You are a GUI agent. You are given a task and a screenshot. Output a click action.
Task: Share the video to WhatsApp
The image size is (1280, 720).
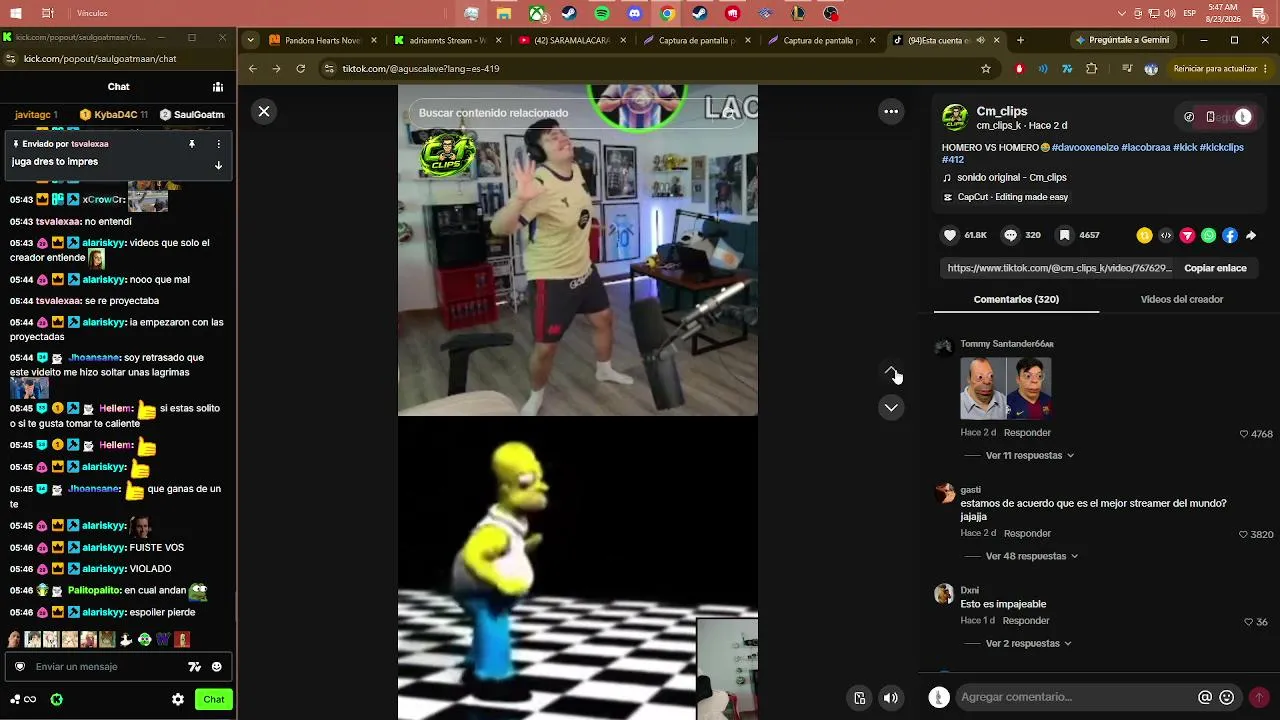pyautogui.click(x=1209, y=236)
